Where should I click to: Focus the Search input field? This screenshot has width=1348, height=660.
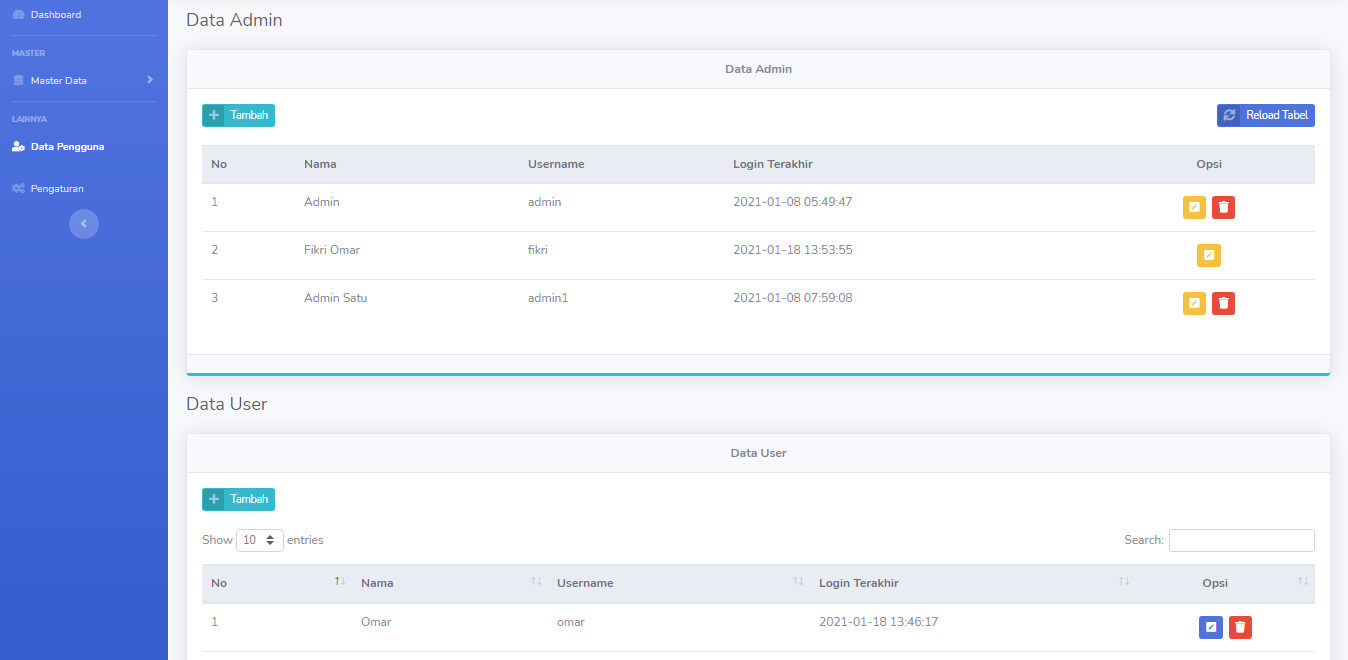pos(1241,540)
